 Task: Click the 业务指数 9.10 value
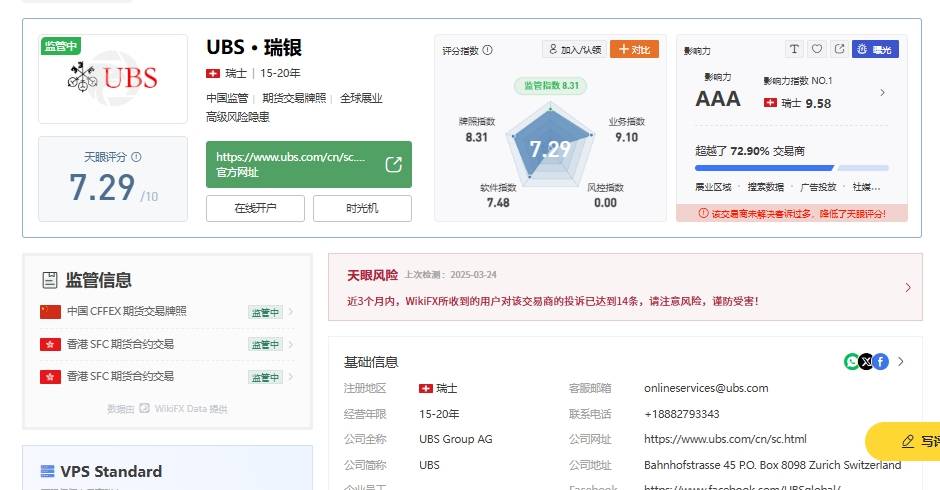626,137
